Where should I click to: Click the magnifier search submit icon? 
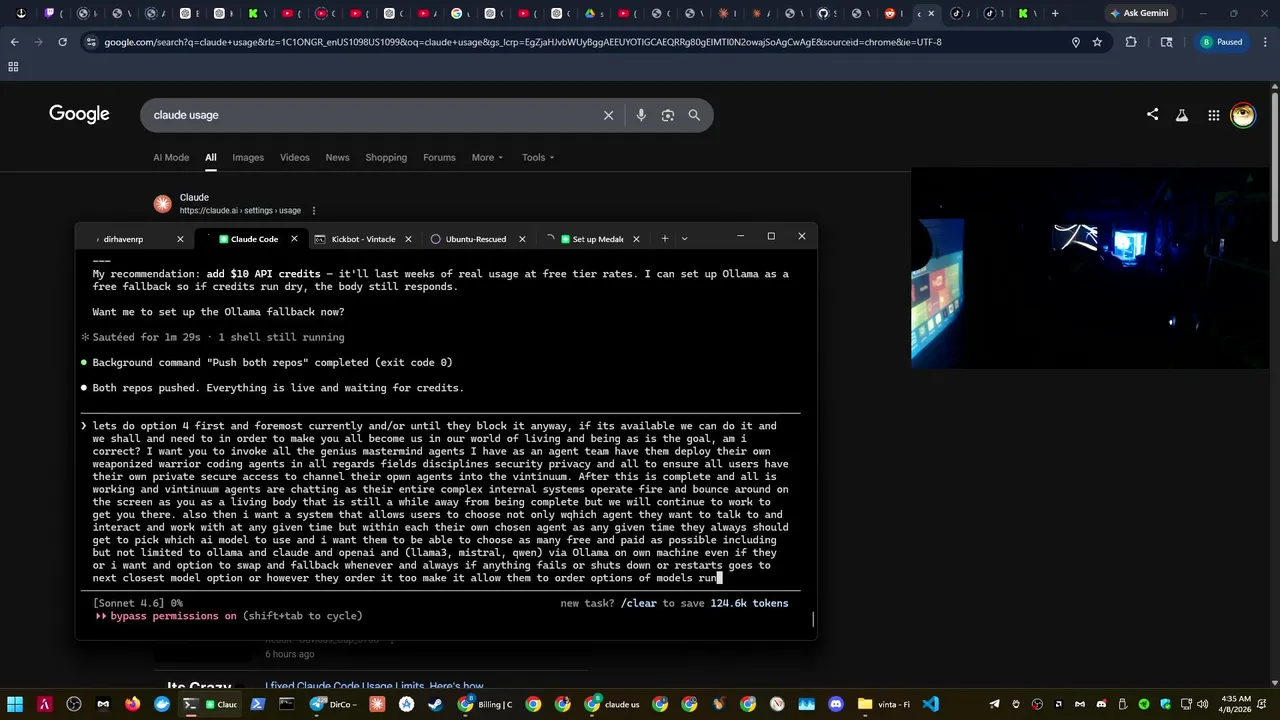click(x=694, y=115)
